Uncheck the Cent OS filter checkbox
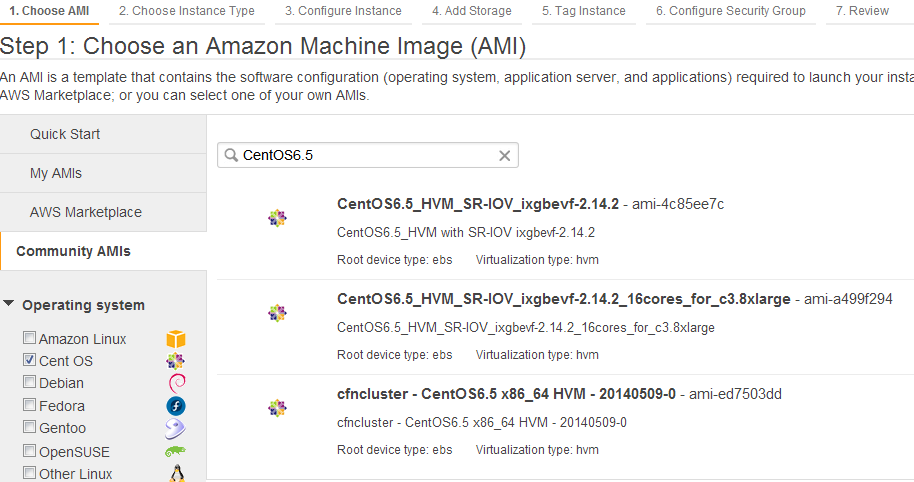Screen dimensions: 914x482 click(29, 360)
